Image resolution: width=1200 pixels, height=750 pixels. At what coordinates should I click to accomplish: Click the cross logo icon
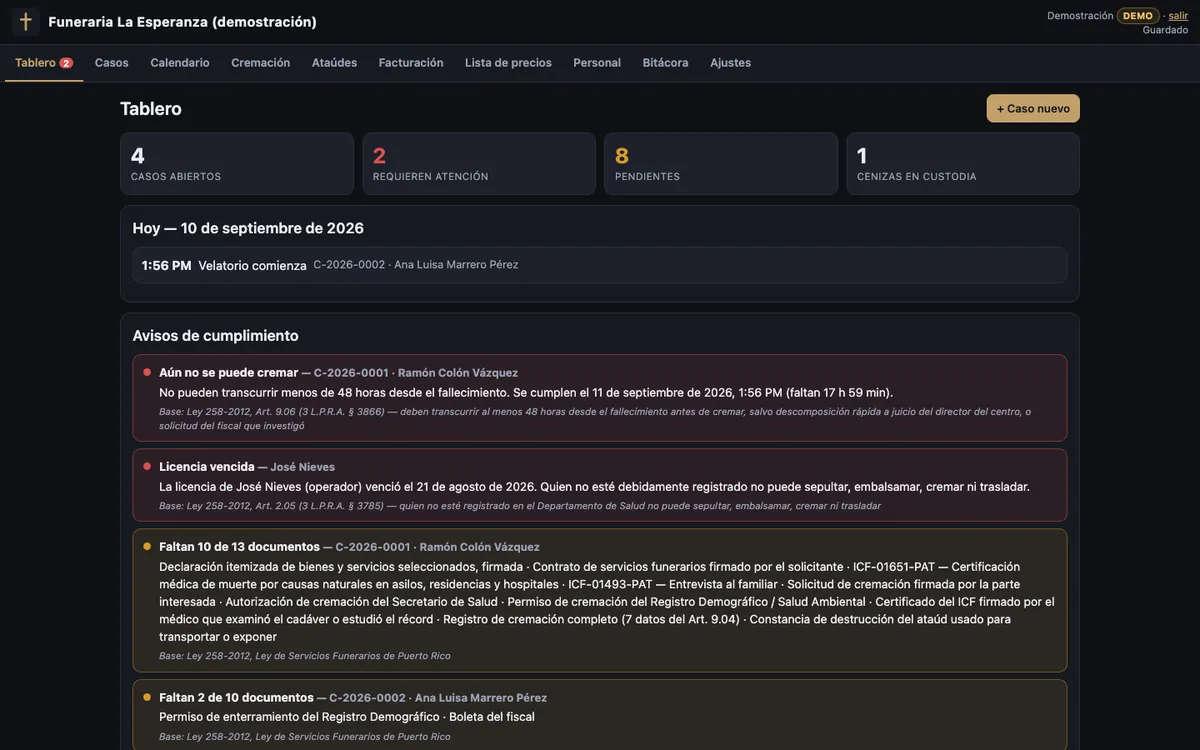click(x=26, y=22)
